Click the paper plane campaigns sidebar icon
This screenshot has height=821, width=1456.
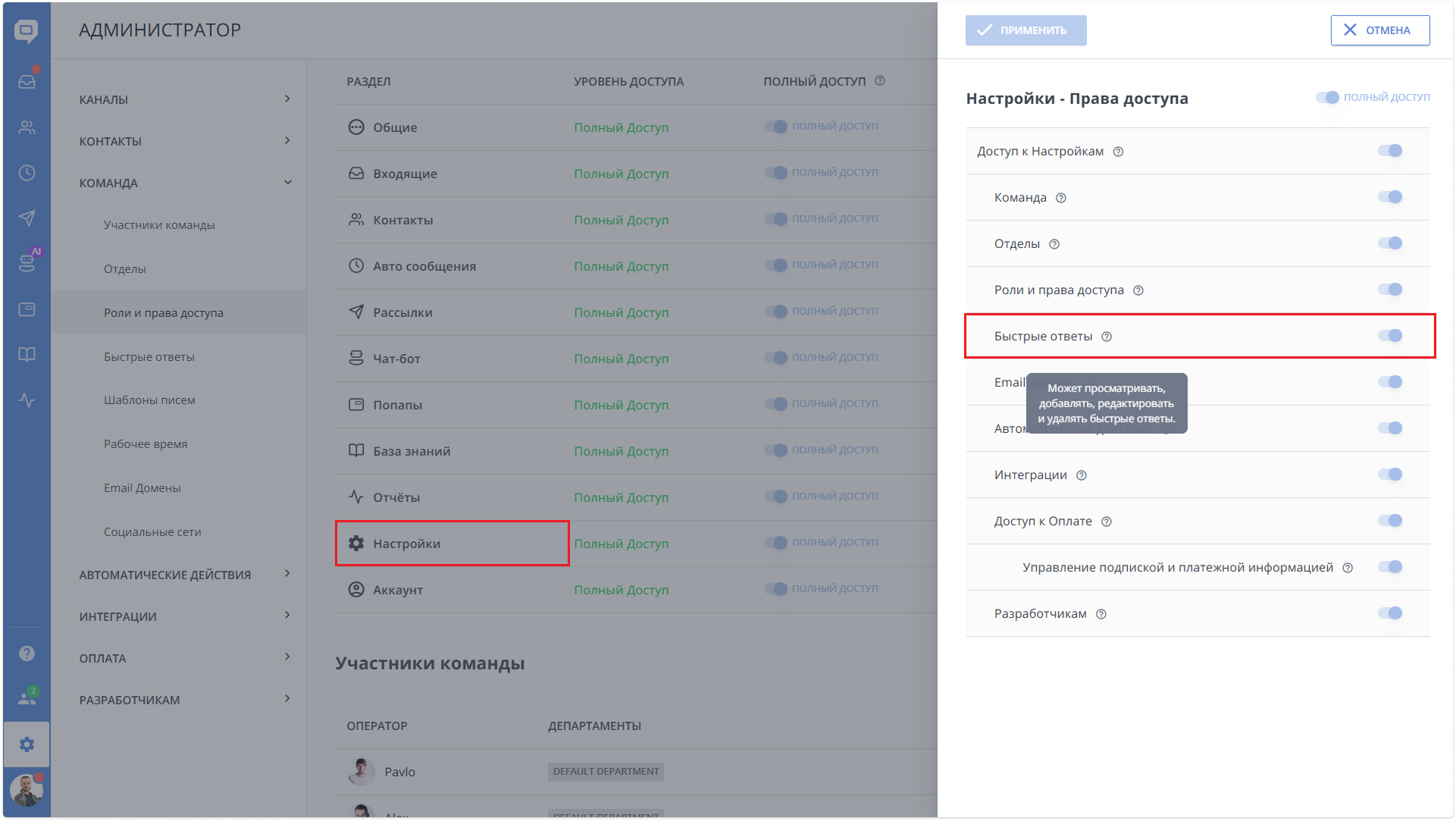pyautogui.click(x=27, y=218)
